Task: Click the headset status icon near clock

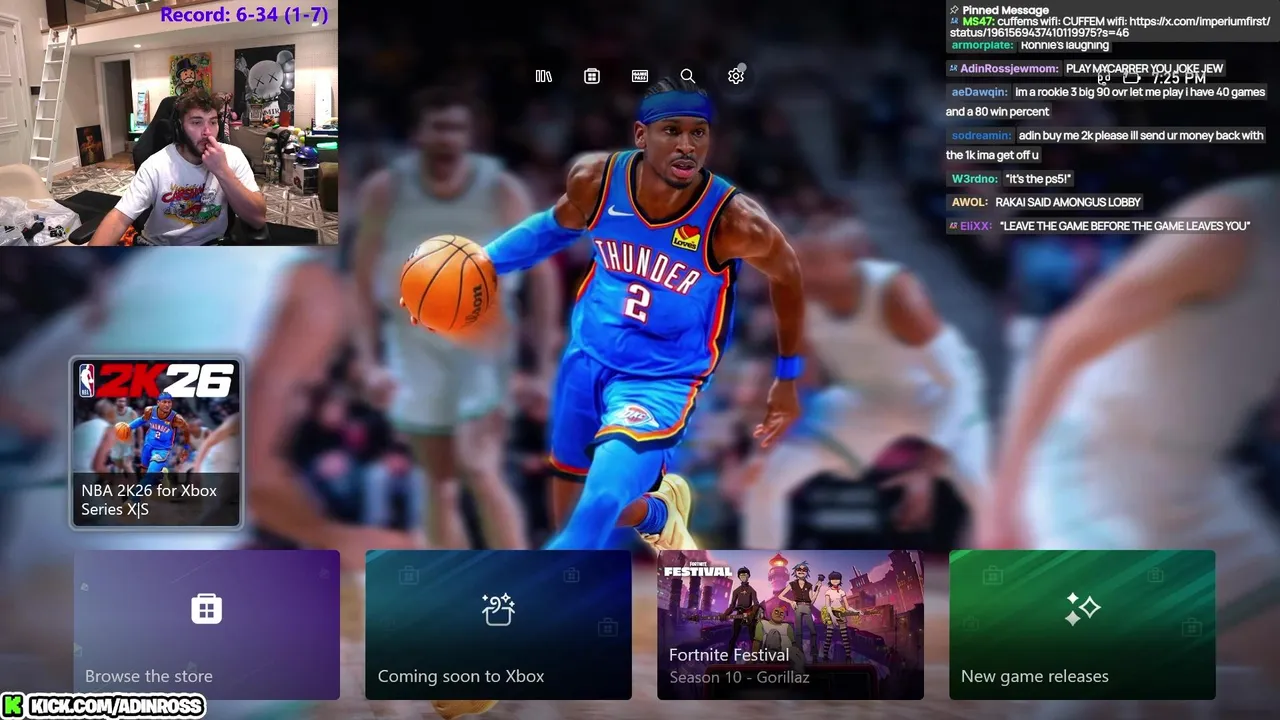Action: click(x=1105, y=77)
